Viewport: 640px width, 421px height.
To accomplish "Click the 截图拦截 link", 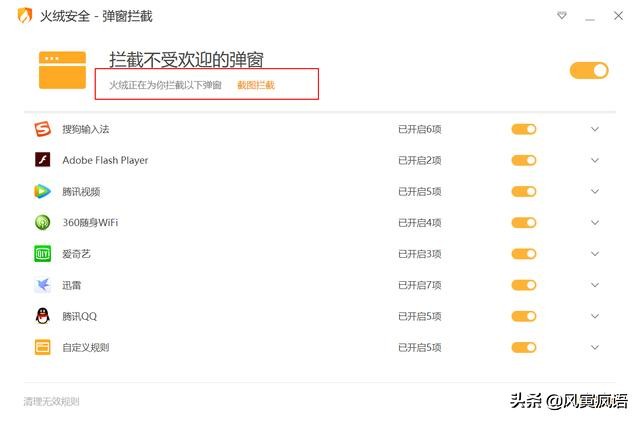I will (x=256, y=85).
